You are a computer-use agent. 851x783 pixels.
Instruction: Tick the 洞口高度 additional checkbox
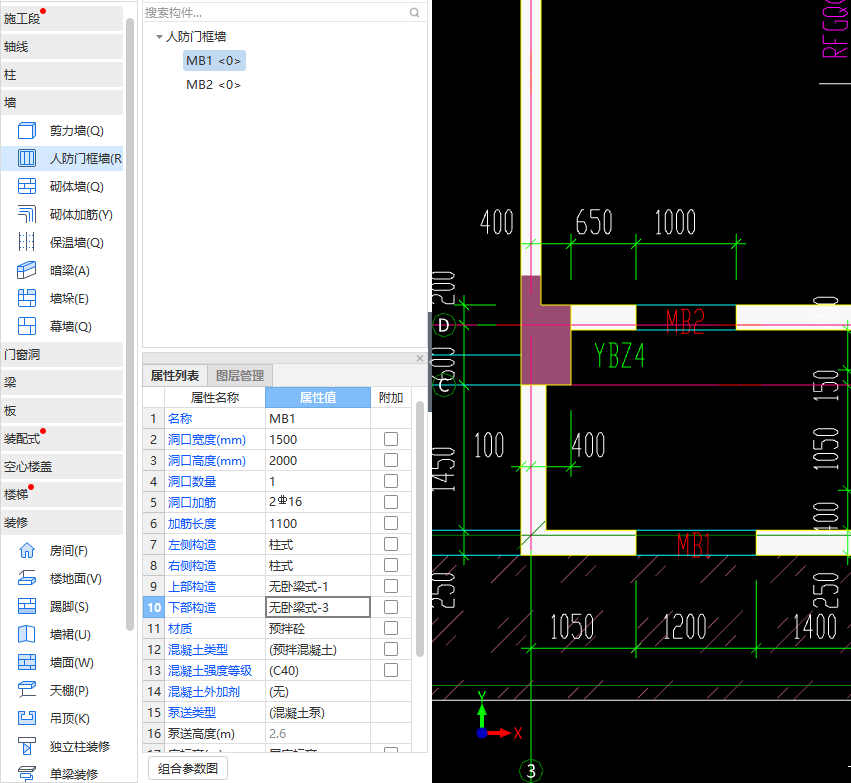(x=391, y=460)
